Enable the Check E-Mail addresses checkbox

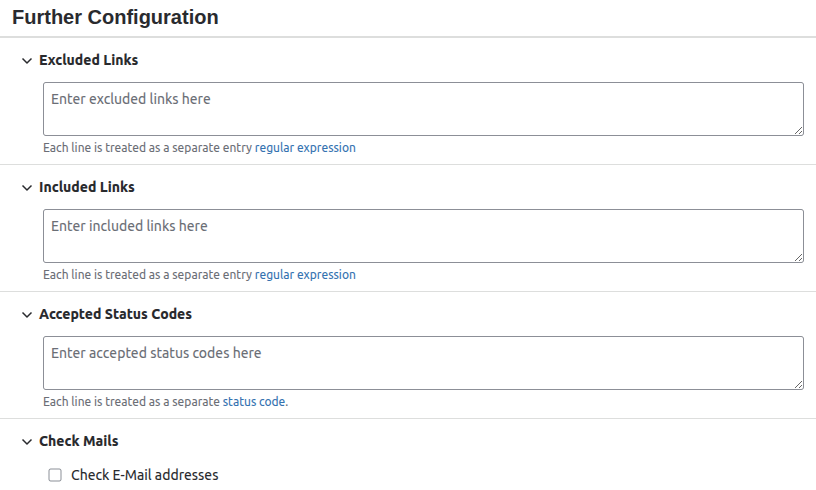[56, 475]
